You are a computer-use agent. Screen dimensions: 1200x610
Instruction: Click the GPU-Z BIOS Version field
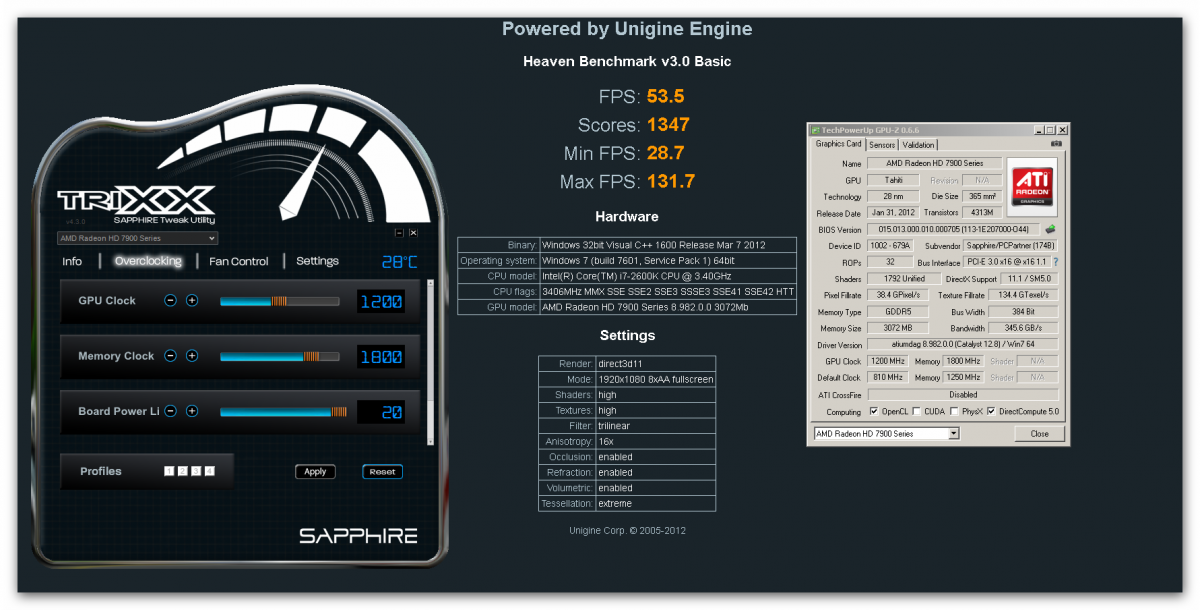pos(954,230)
